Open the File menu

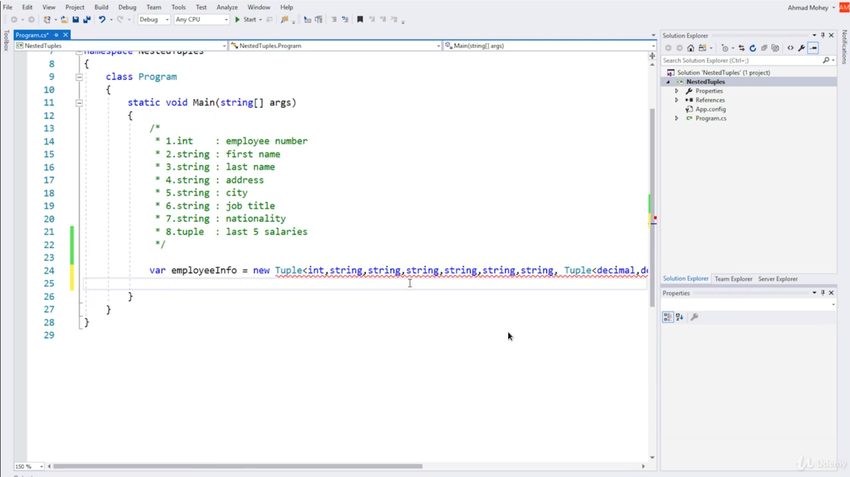tap(8, 7)
